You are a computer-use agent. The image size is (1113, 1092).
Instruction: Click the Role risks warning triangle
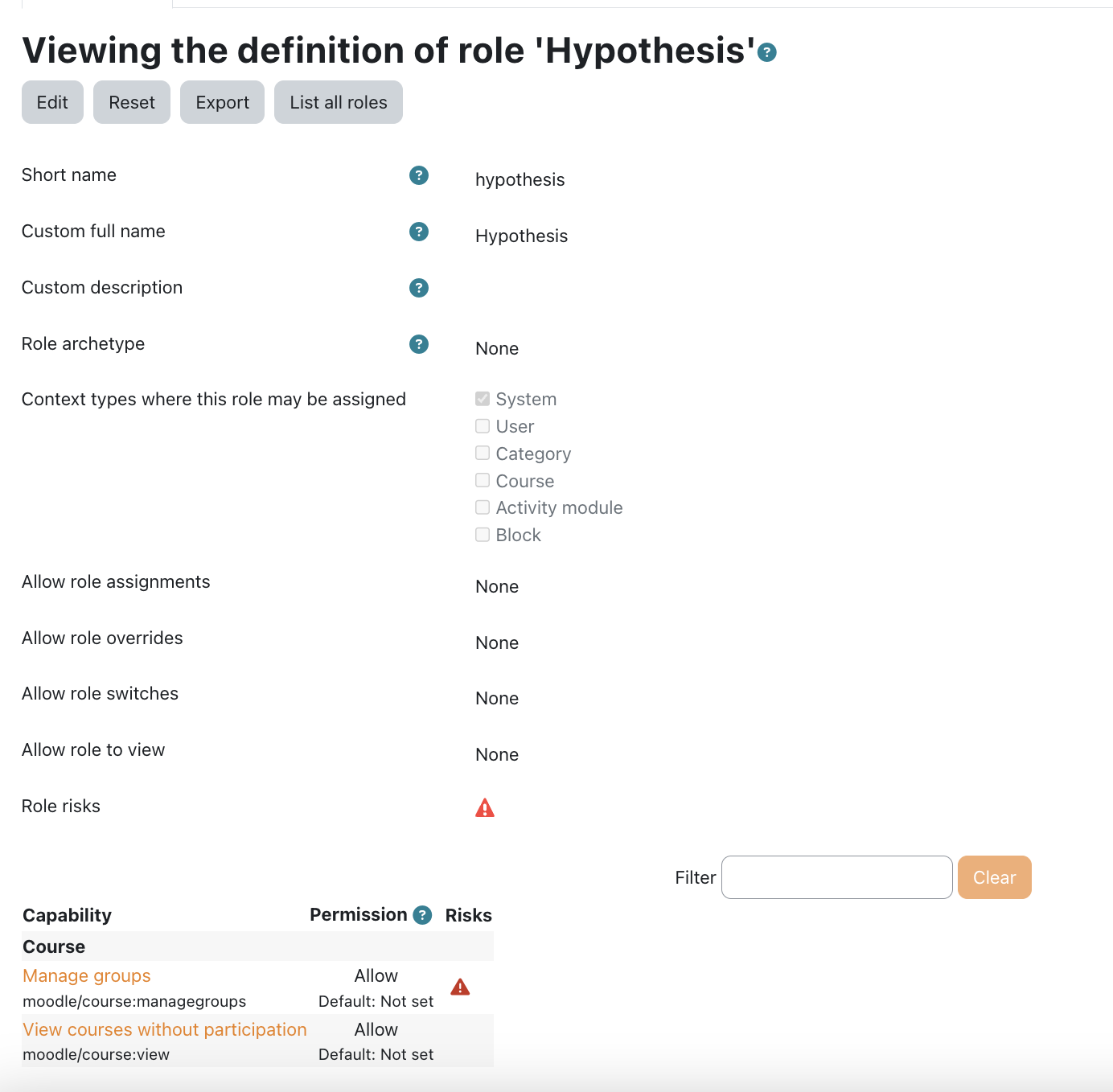(485, 808)
